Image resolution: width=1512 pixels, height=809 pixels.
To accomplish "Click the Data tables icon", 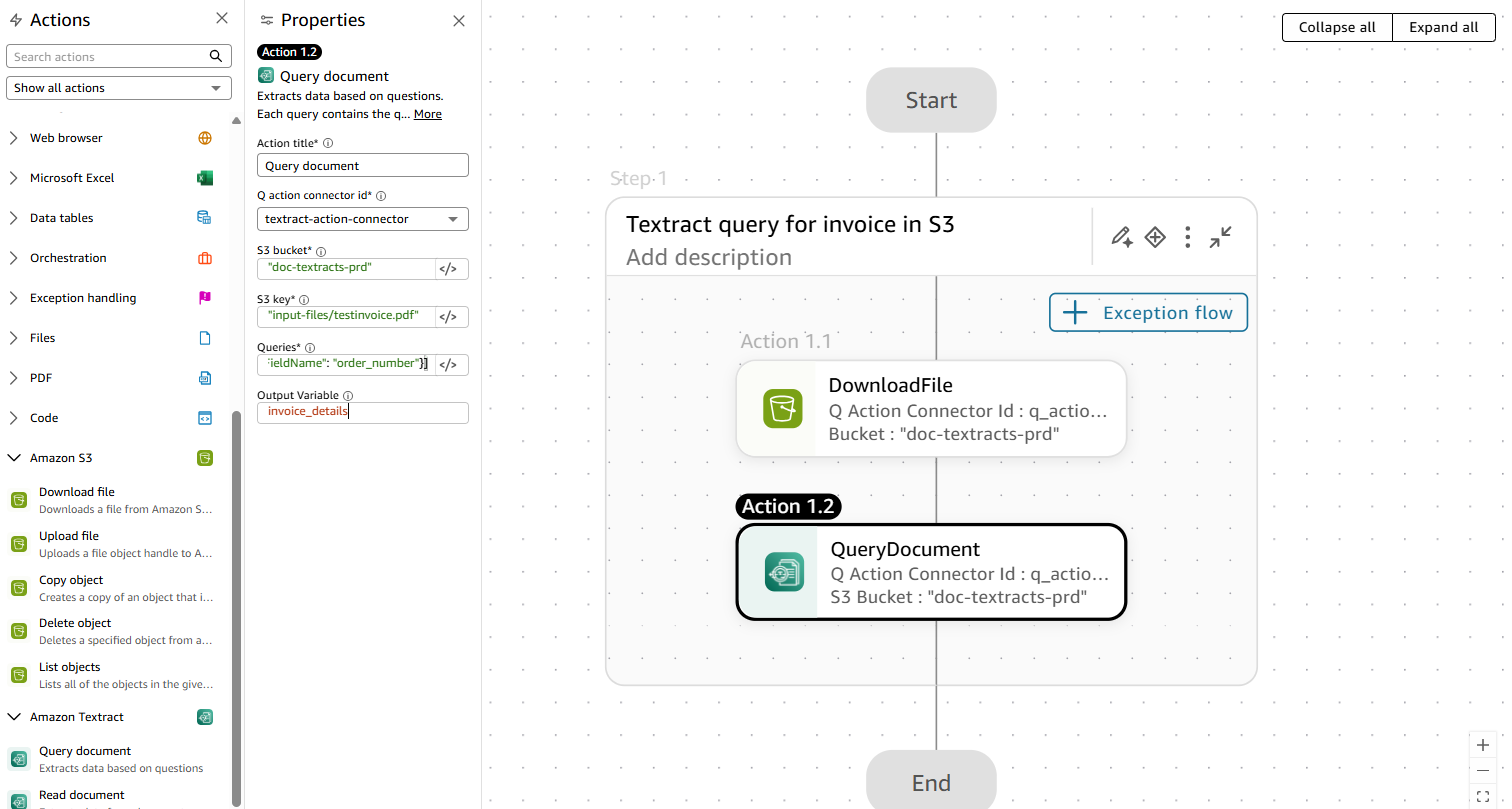I will coord(205,218).
